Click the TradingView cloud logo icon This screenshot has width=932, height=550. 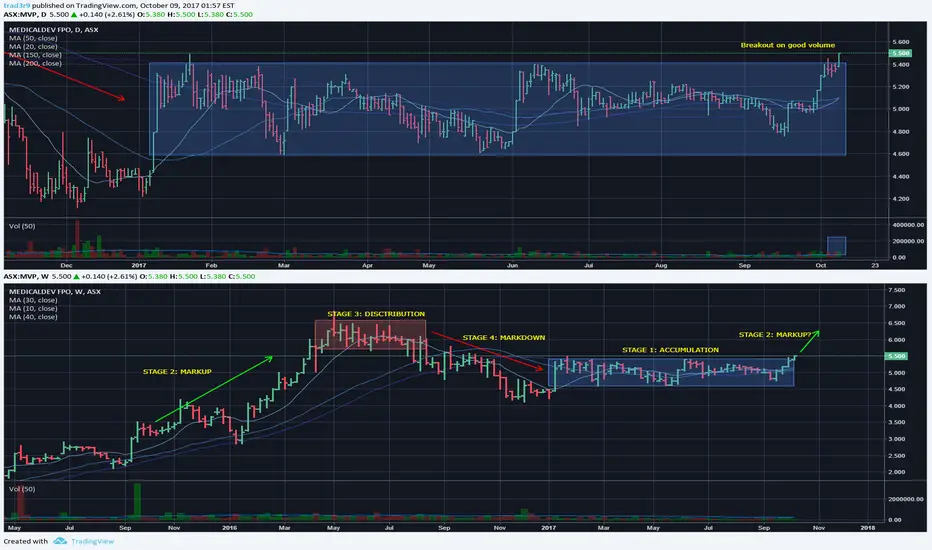click(x=59, y=541)
